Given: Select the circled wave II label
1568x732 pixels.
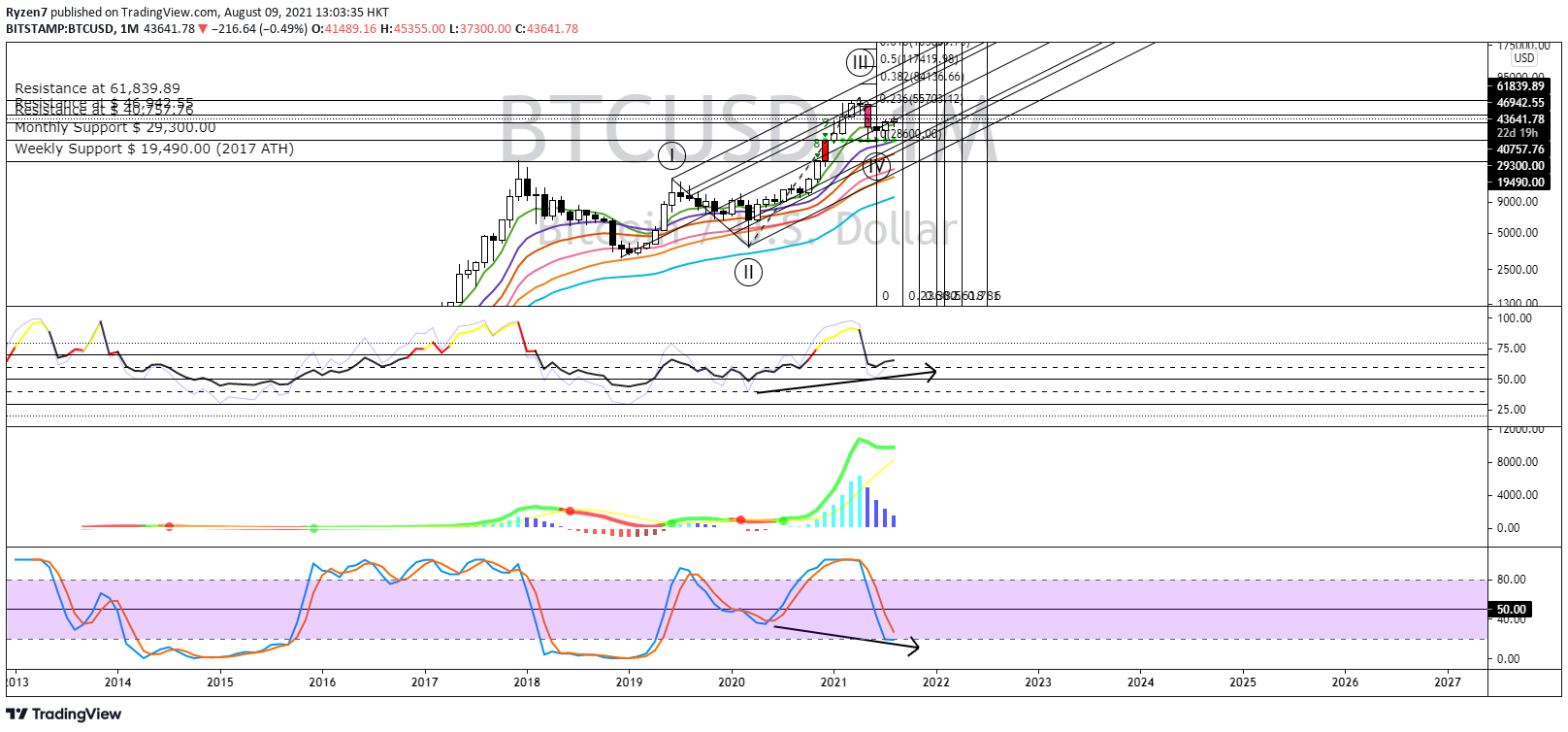Looking at the screenshot, I should [x=748, y=273].
